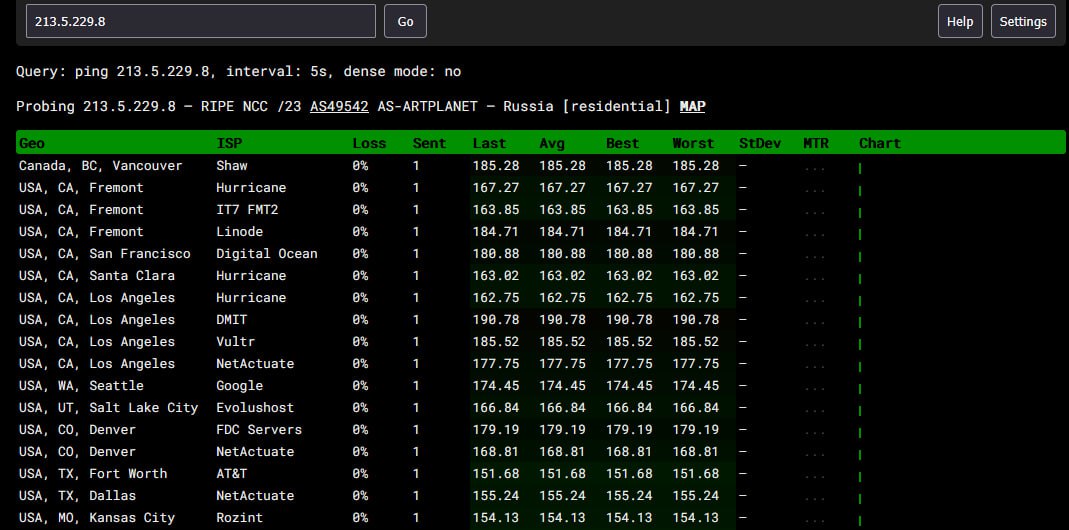Click the 174.45 Avg value

tap(562, 385)
